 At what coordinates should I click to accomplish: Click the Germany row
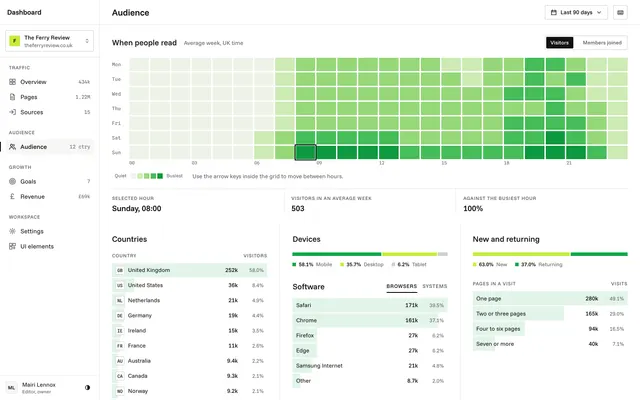189,316
